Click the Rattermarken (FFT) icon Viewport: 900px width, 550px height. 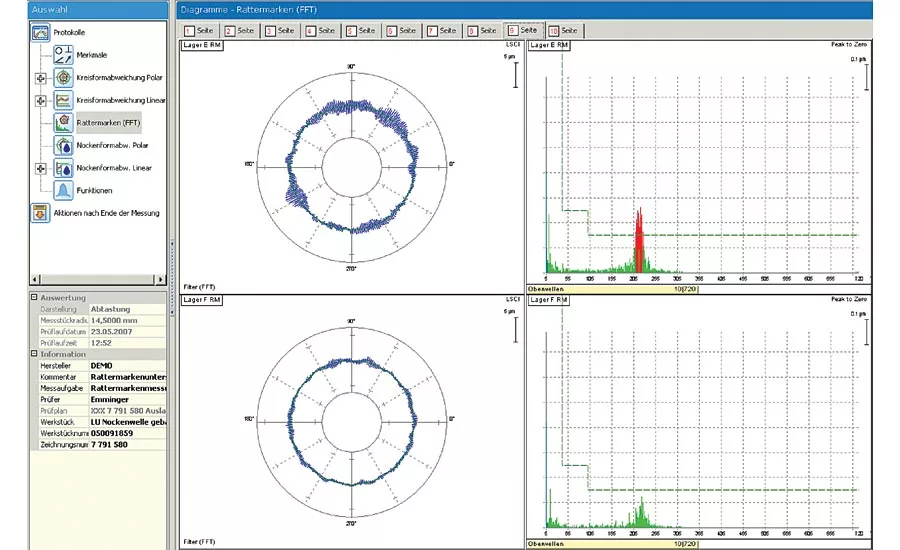[x=63, y=123]
